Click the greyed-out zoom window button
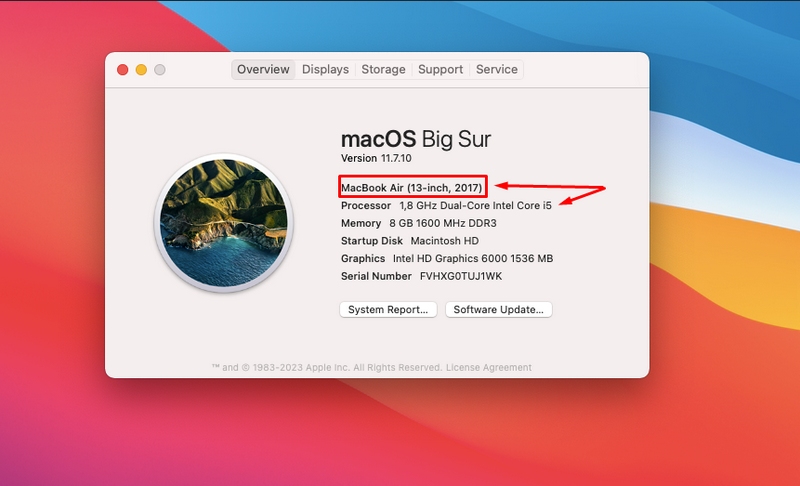 (x=159, y=70)
